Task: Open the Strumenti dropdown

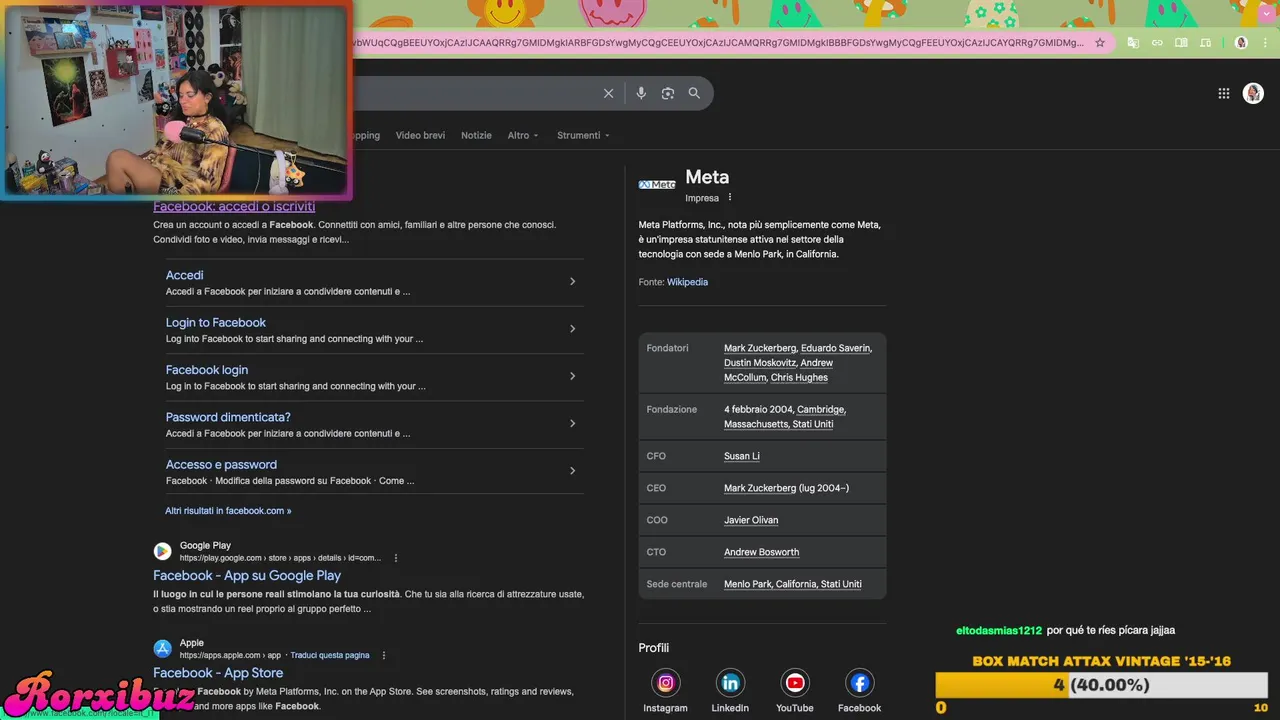Action: [x=583, y=135]
